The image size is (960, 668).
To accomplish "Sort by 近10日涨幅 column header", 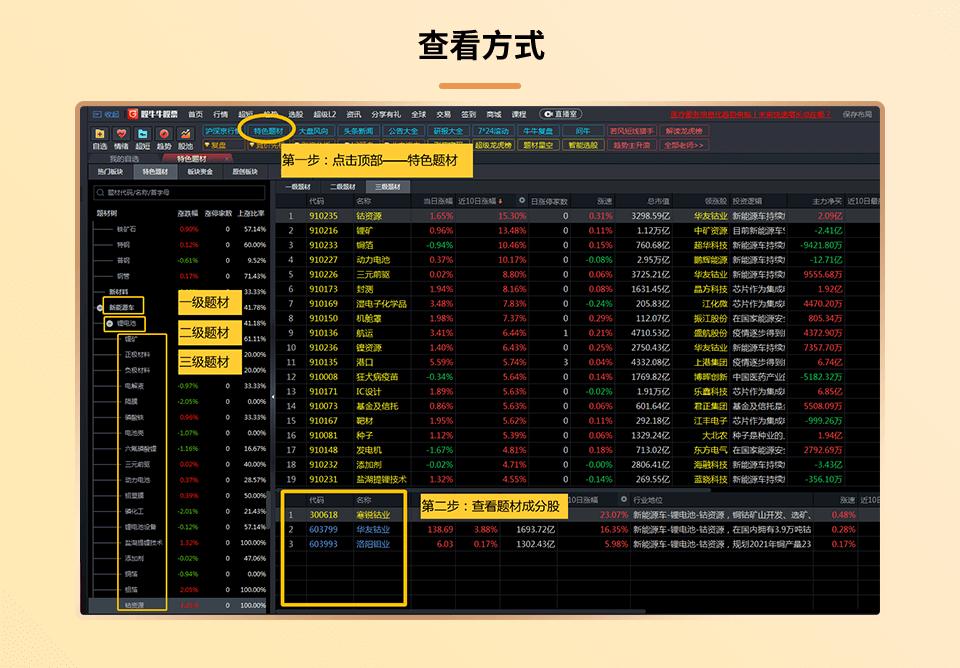I will pos(479,201).
